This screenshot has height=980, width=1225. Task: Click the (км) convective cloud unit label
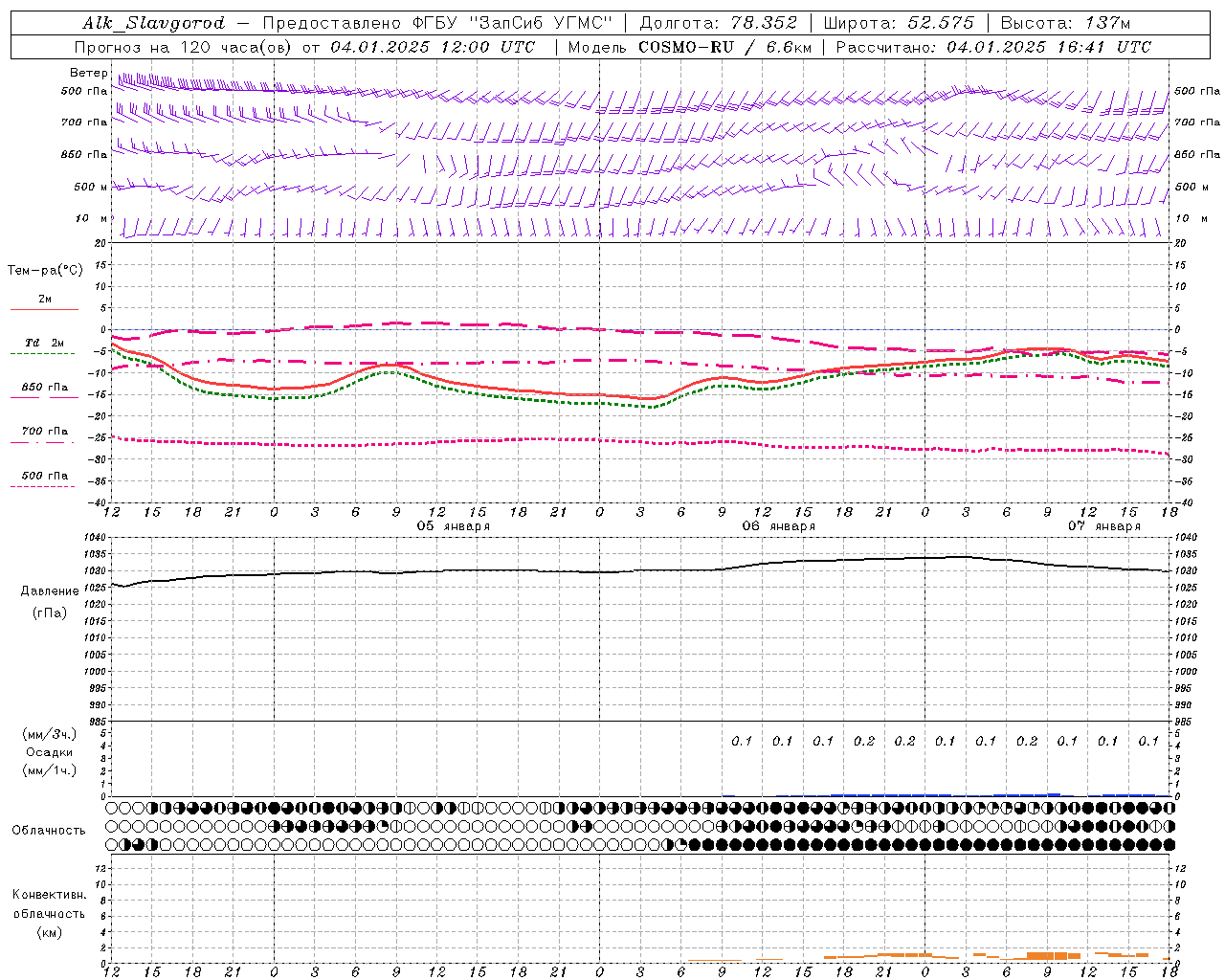pos(49,932)
